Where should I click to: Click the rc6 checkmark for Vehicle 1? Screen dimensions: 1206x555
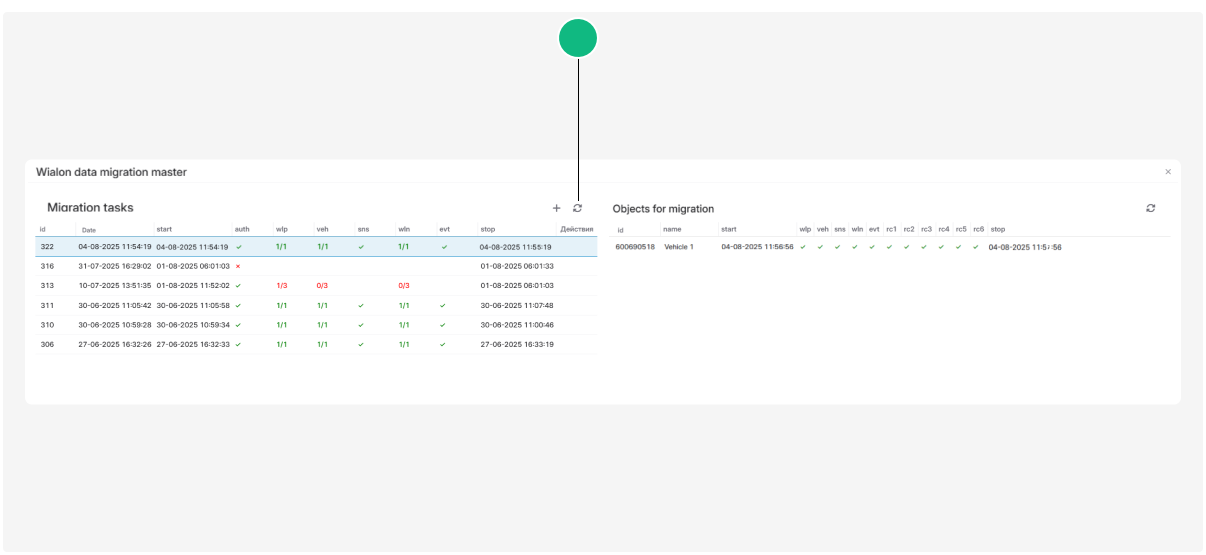(976, 247)
